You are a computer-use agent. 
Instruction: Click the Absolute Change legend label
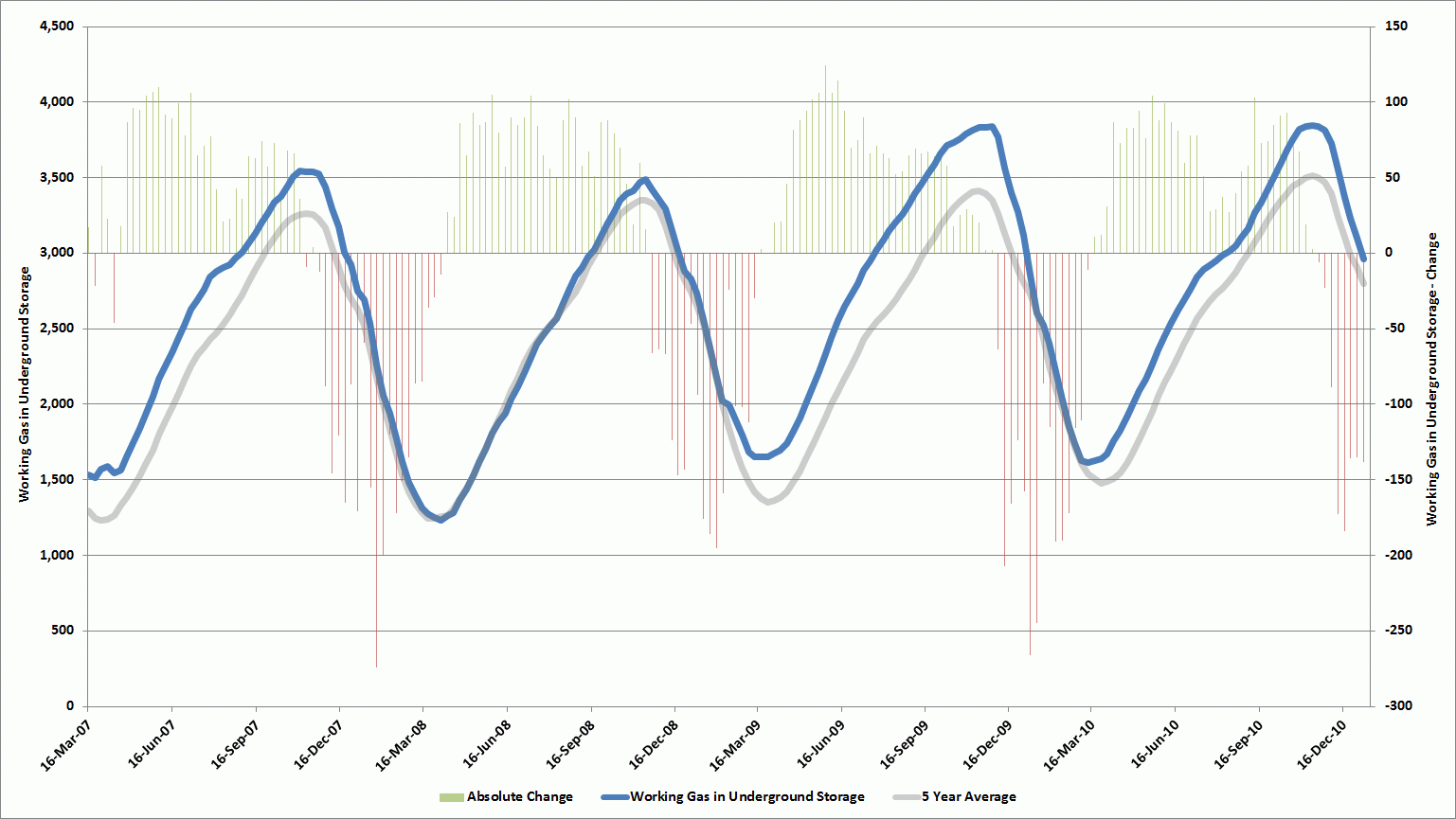click(519, 796)
